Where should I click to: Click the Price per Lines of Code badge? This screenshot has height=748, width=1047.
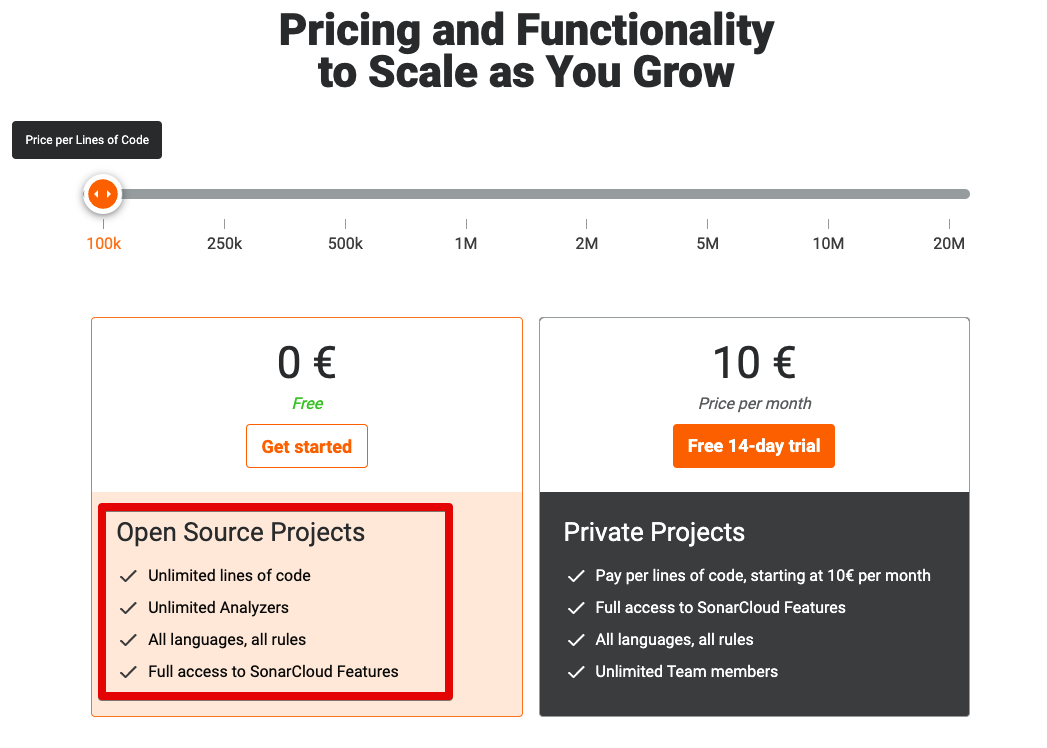tap(86, 140)
